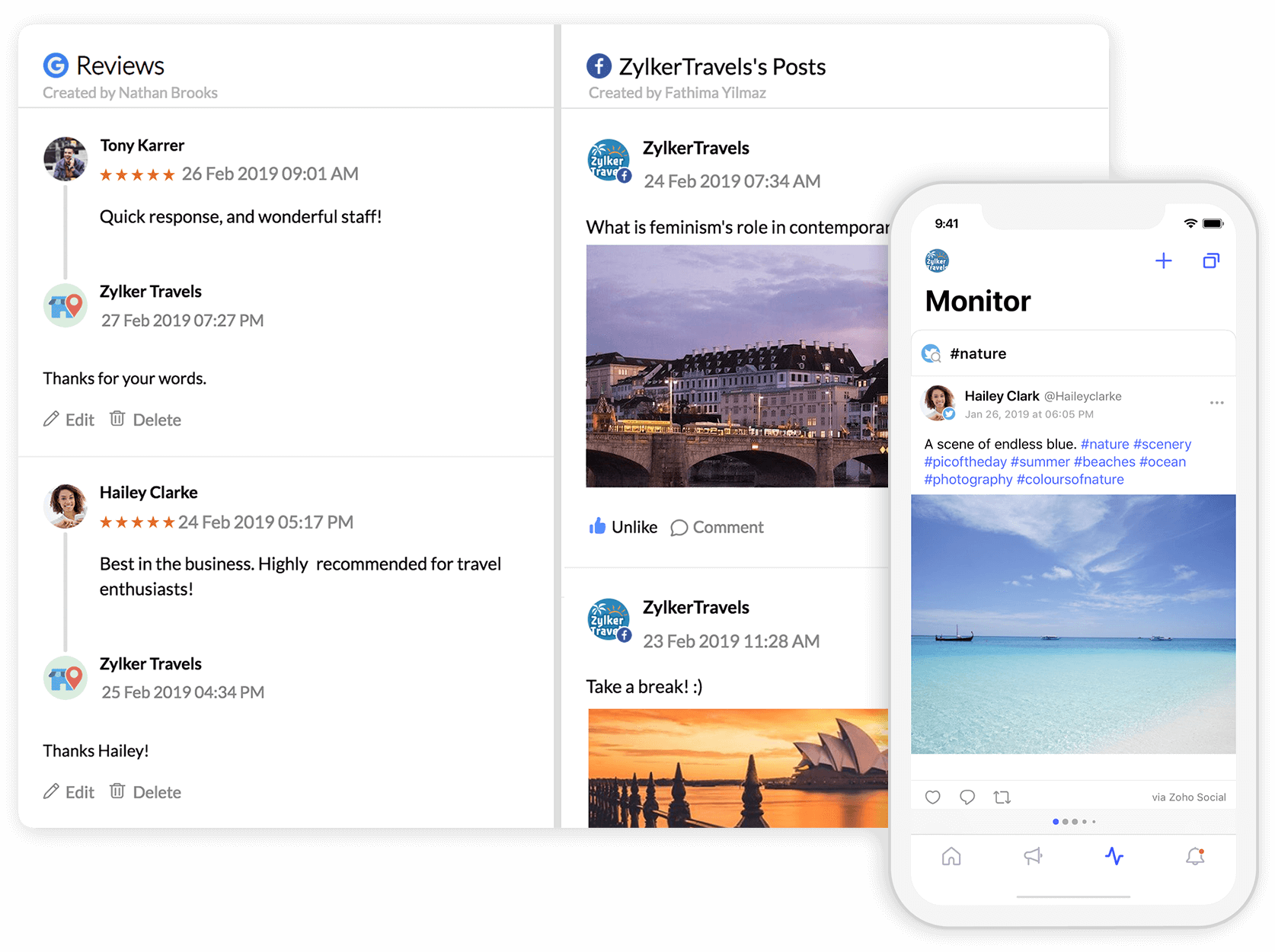Click Hailey Clarke's five-star rating

click(x=138, y=522)
